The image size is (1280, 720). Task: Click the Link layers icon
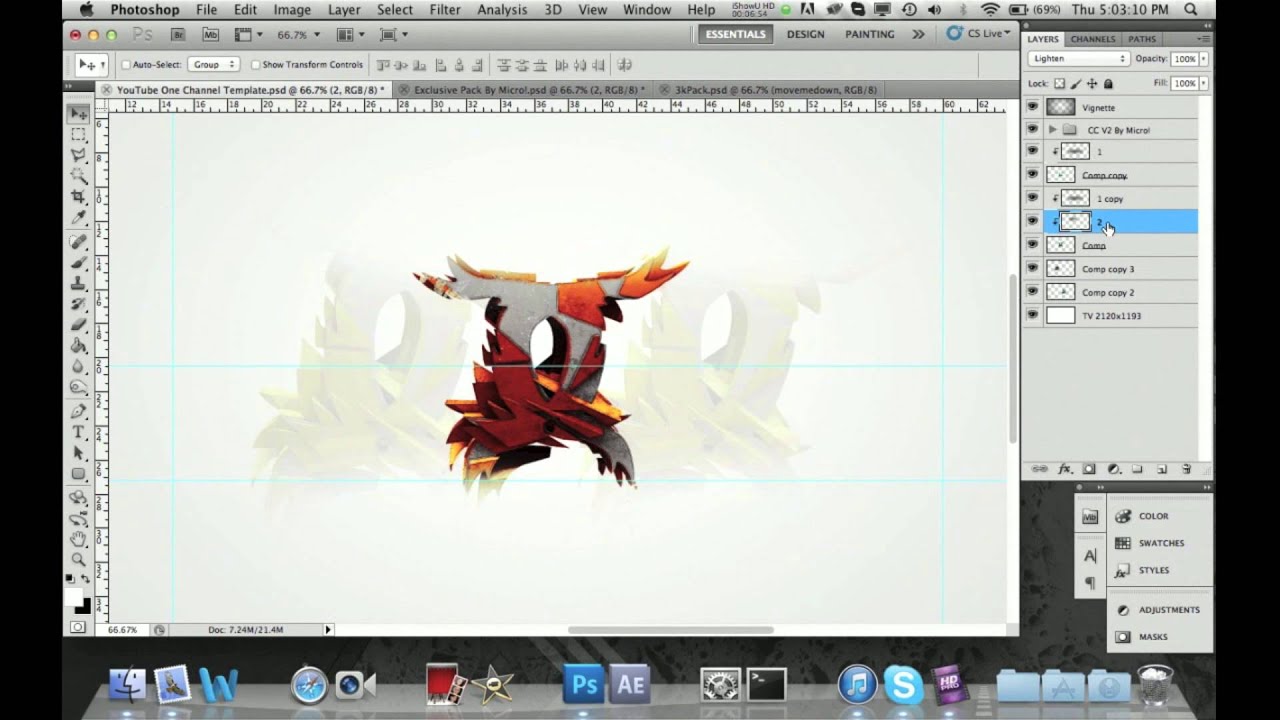pyautogui.click(x=1040, y=469)
